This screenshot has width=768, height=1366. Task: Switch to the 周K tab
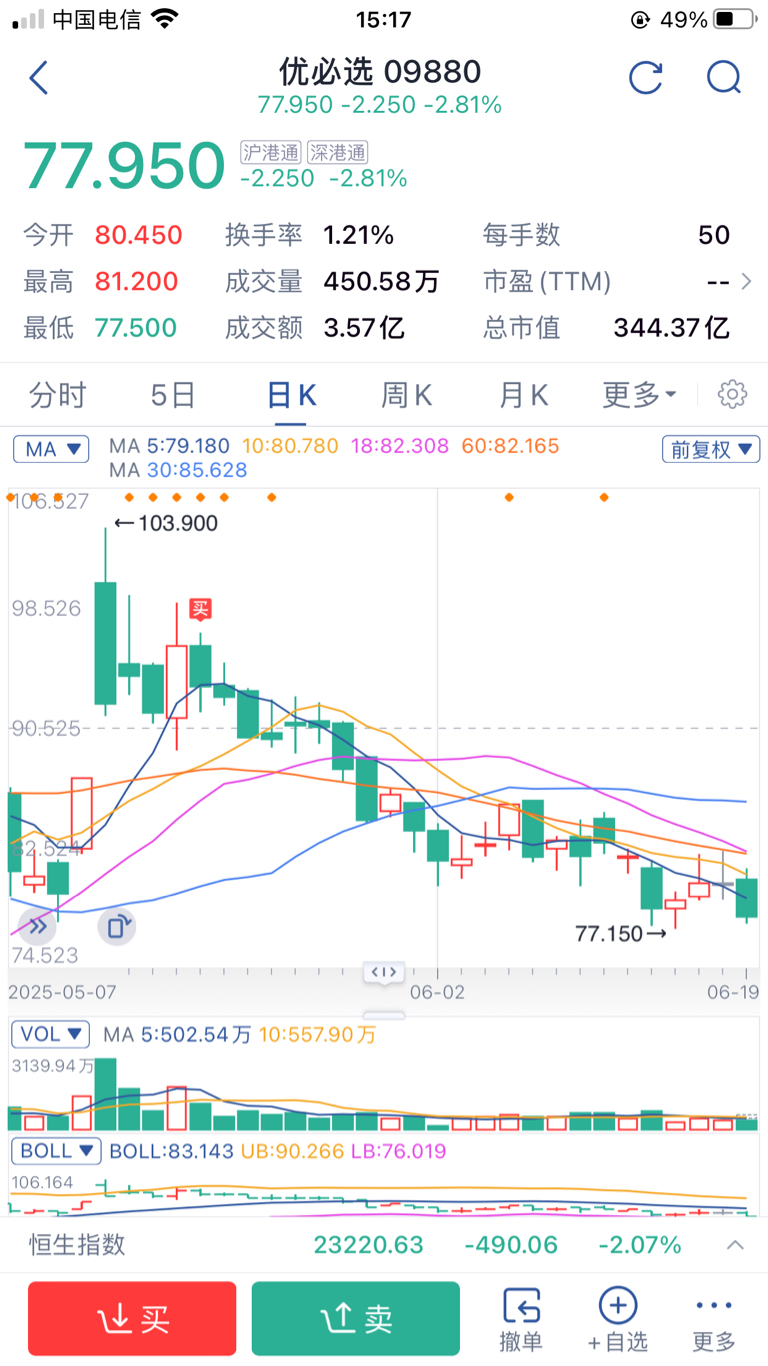pos(406,395)
